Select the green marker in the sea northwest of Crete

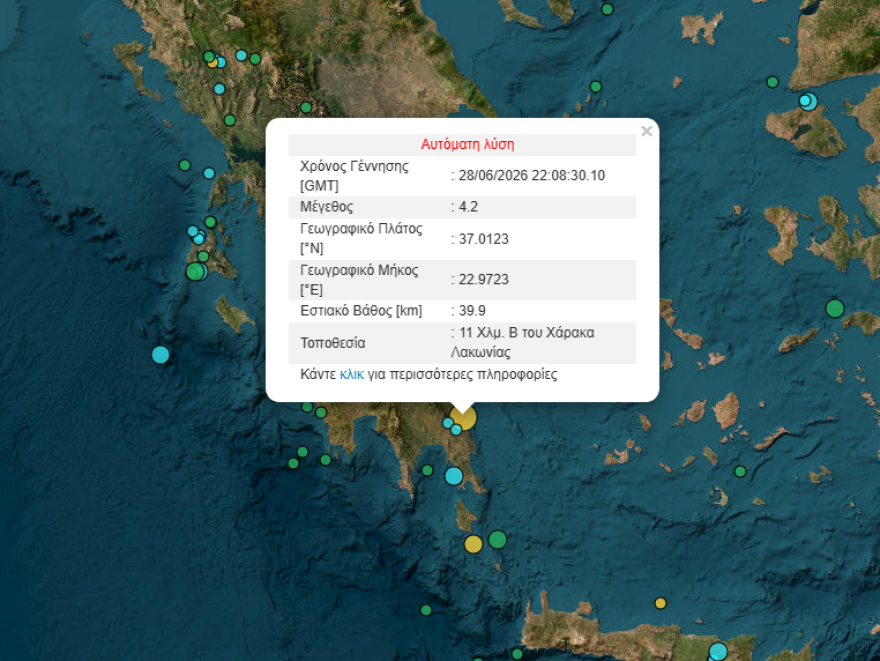click(426, 609)
